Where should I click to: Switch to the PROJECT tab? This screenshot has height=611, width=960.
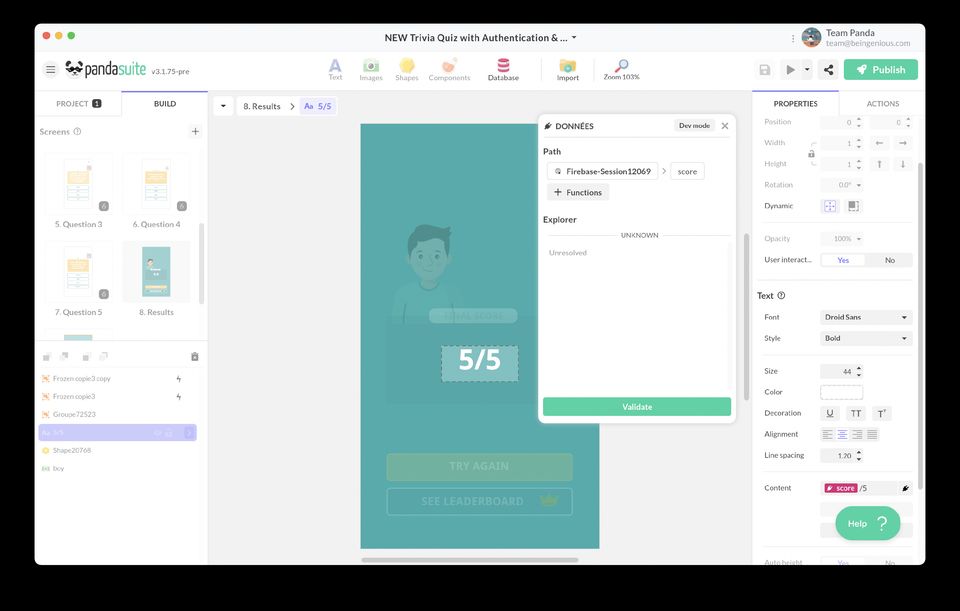pos(78,104)
